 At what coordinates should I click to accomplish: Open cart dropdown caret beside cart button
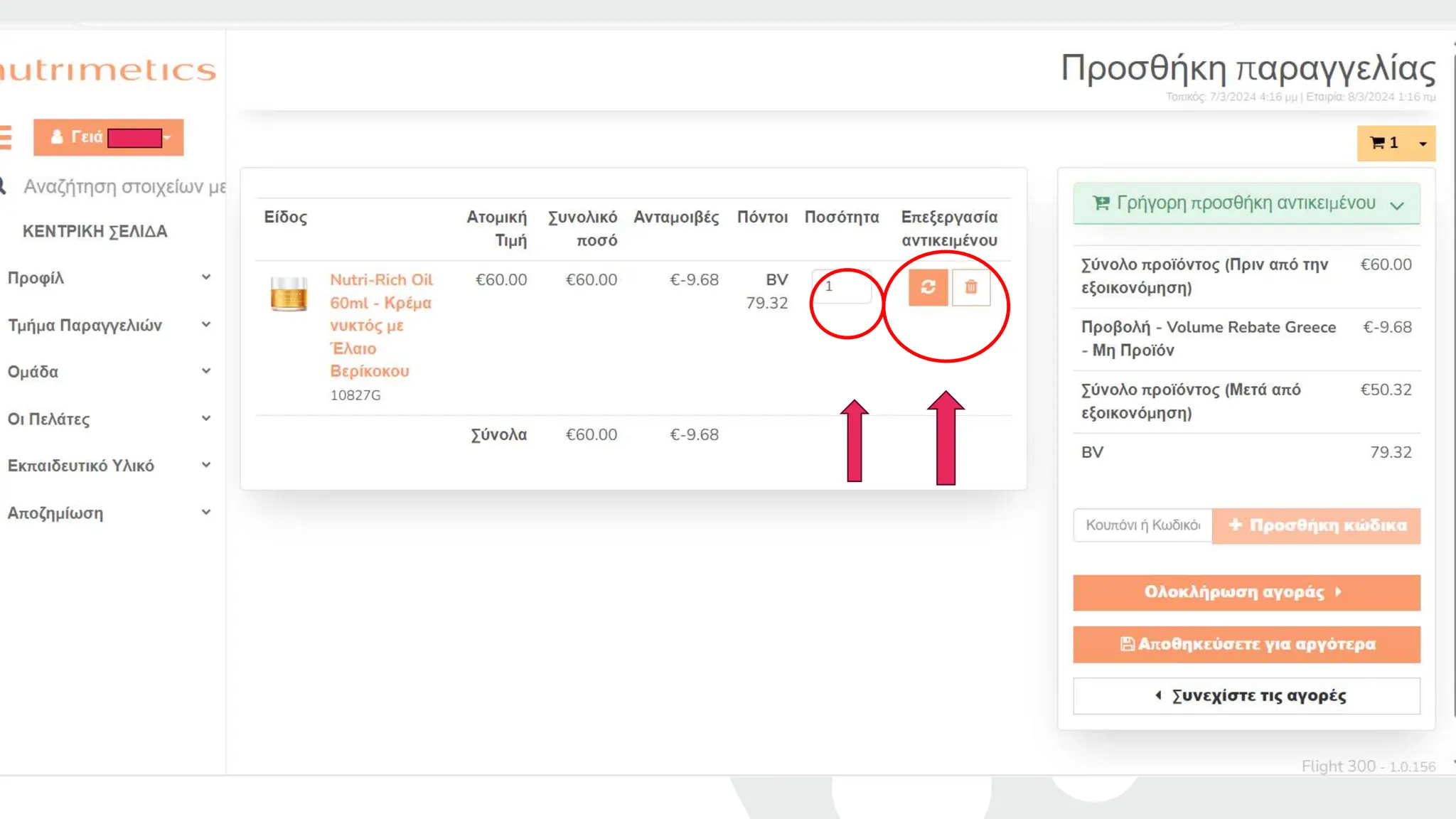pos(1423,144)
